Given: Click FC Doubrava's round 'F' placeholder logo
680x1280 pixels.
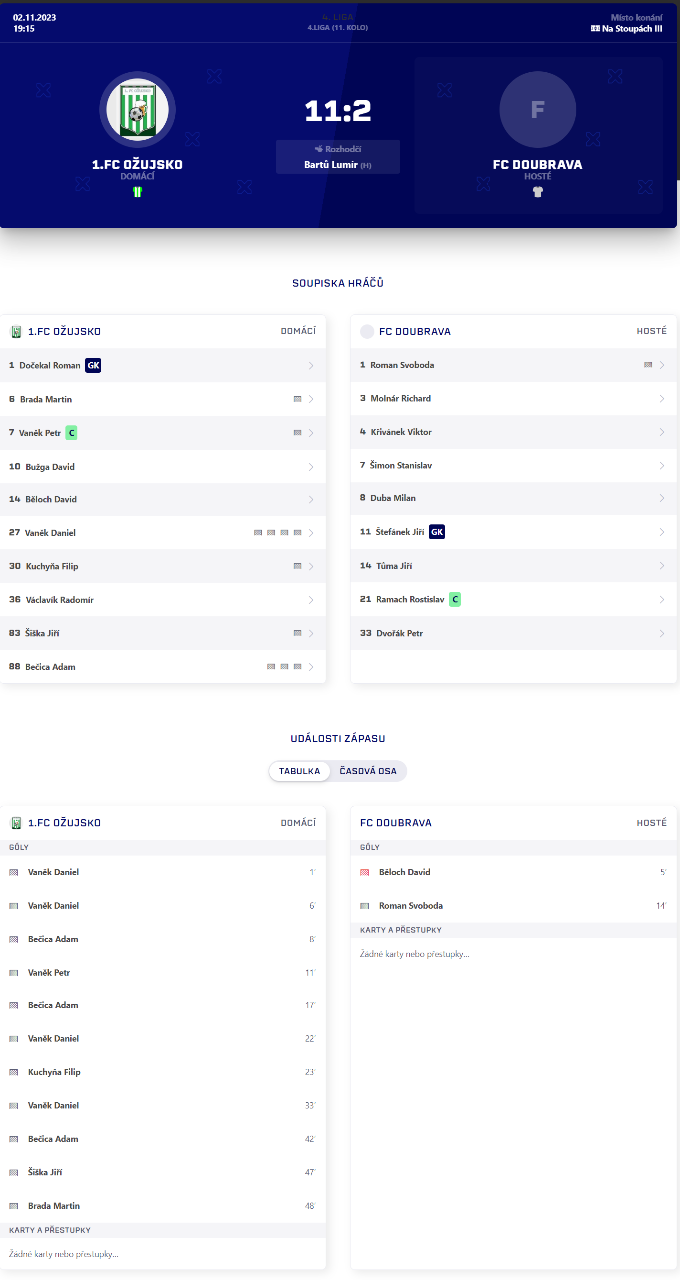Looking at the screenshot, I should 537,110.
